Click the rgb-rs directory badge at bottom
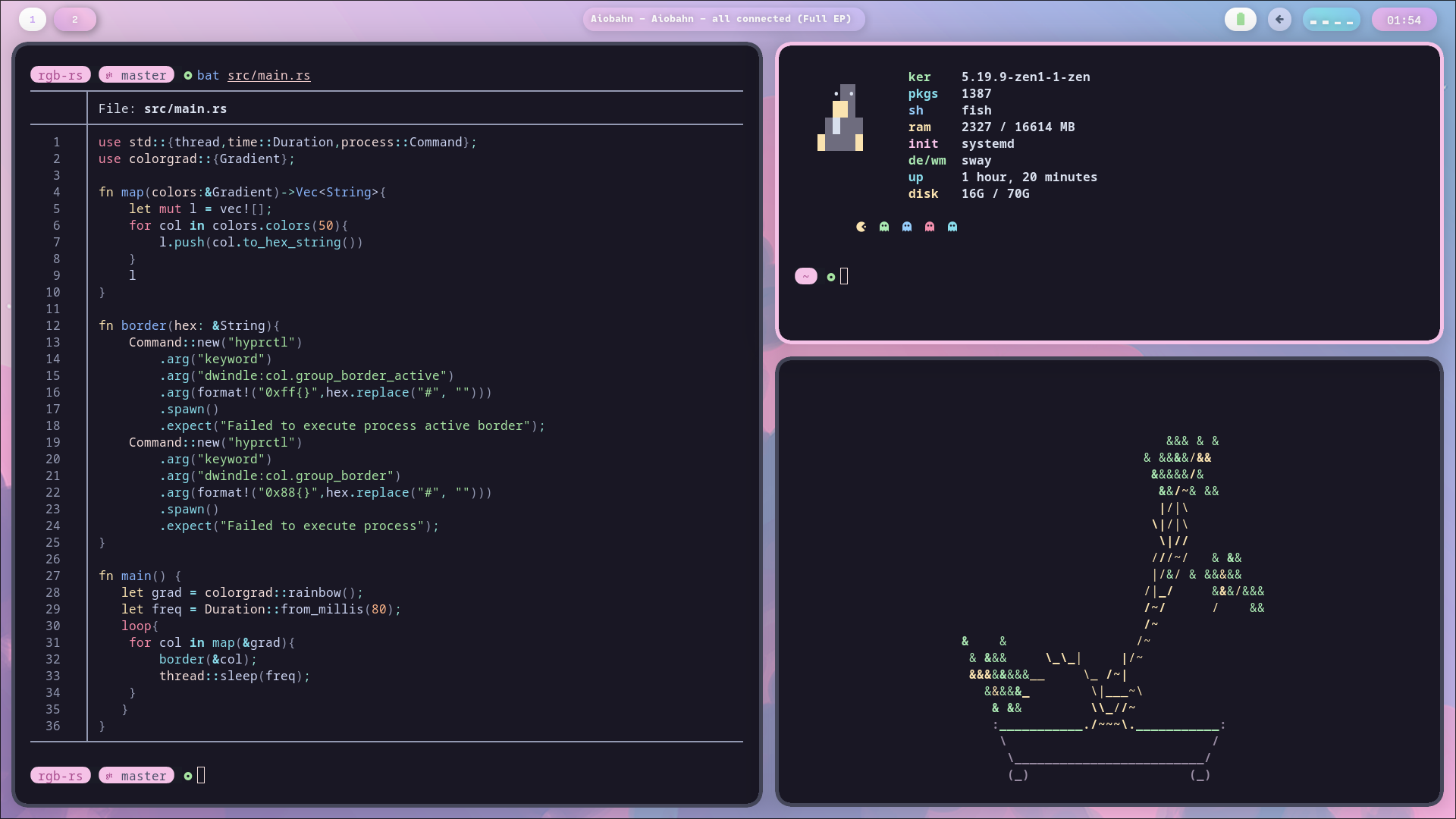 [60, 776]
